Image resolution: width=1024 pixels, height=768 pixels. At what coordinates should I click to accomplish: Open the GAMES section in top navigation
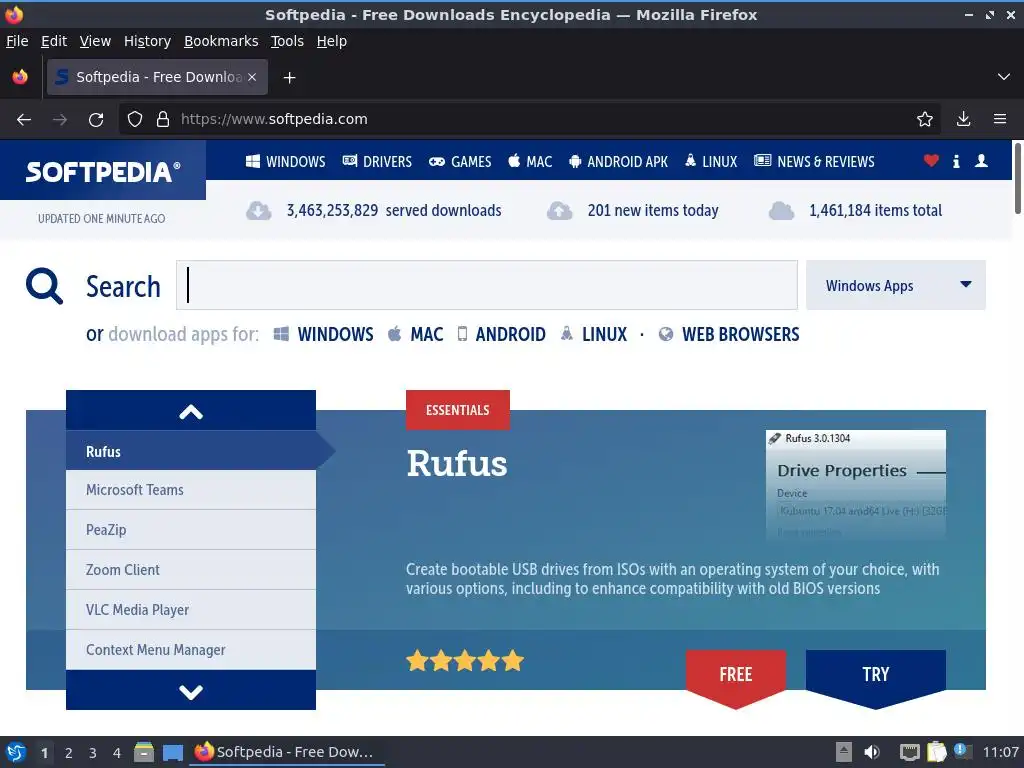pyautogui.click(x=460, y=161)
